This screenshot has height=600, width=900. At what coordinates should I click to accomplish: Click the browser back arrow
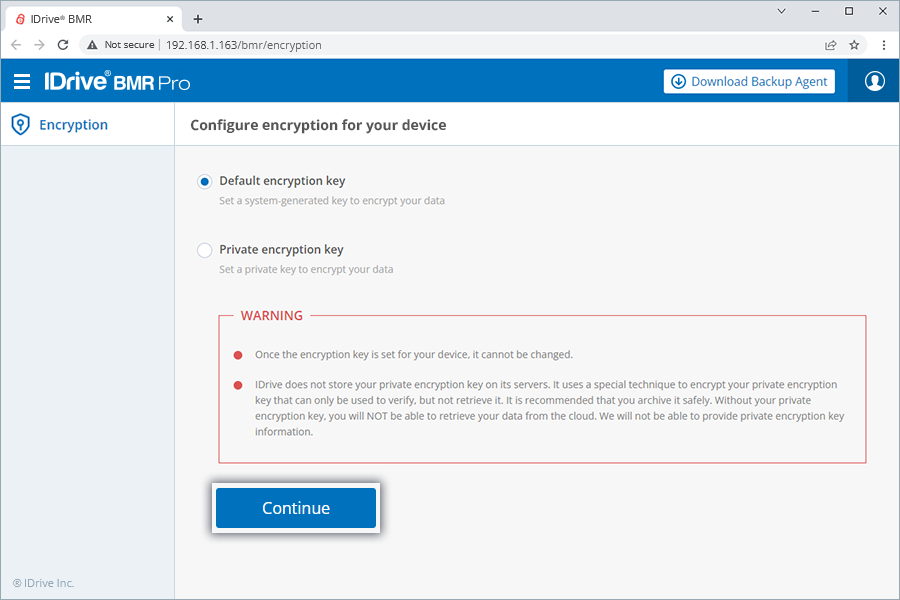tap(16, 44)
